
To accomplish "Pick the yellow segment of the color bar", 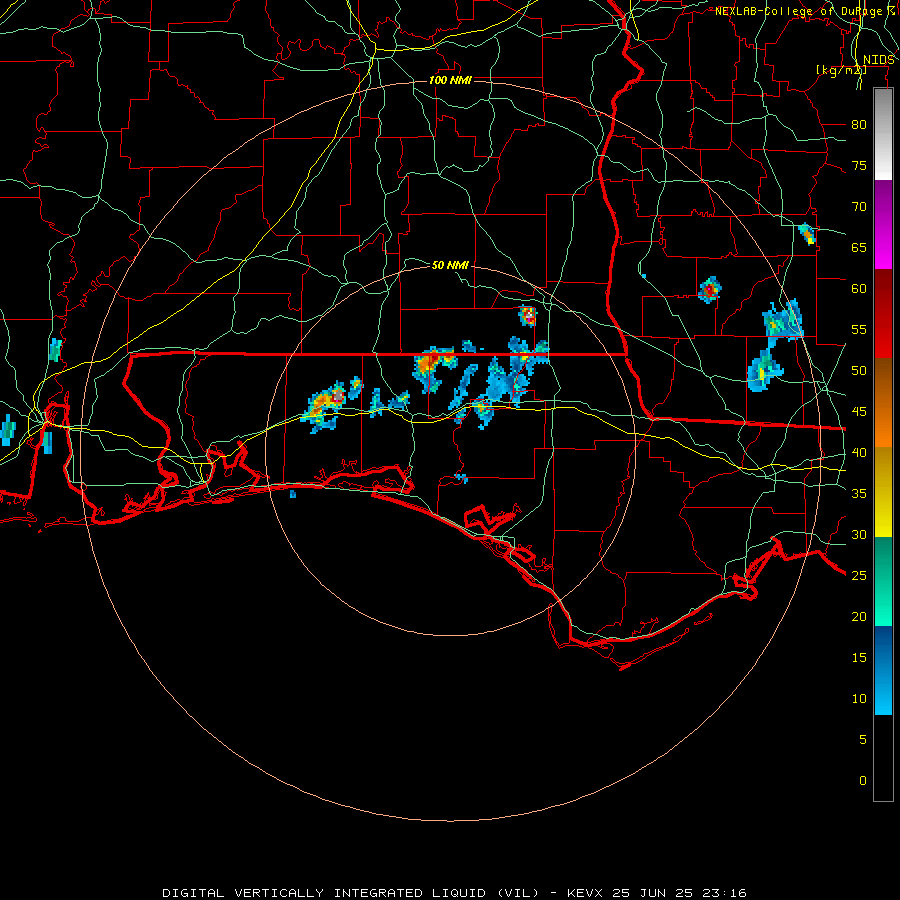I will [883, 492].
